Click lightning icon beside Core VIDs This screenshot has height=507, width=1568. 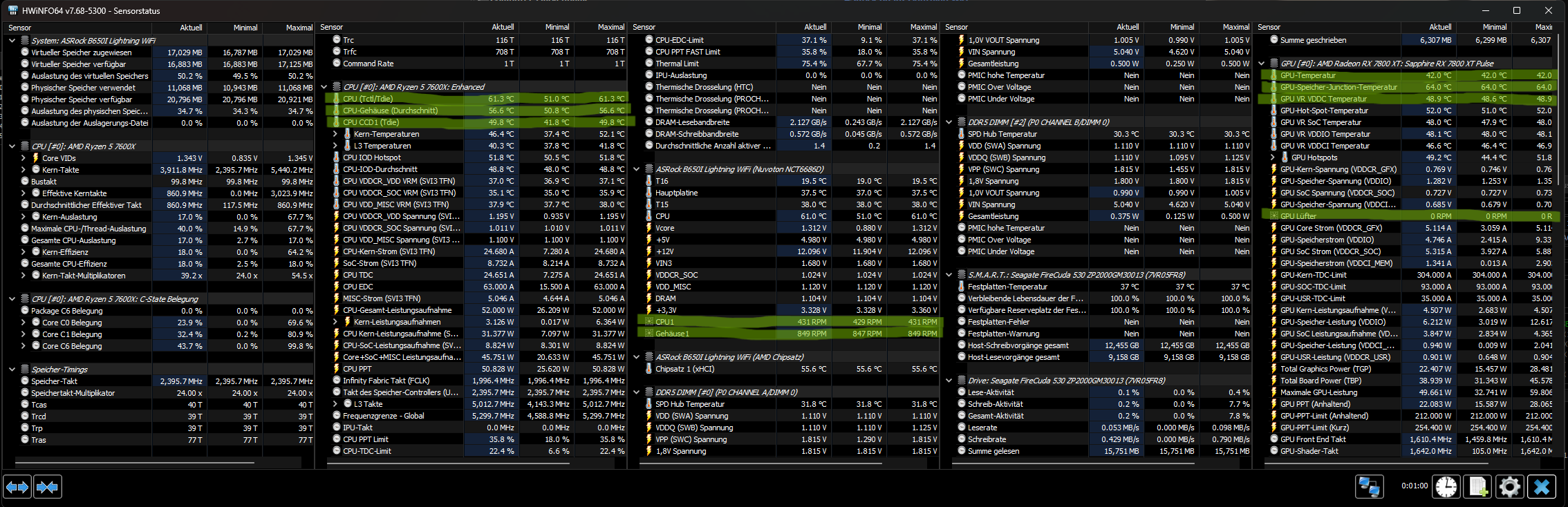(36, 158)
